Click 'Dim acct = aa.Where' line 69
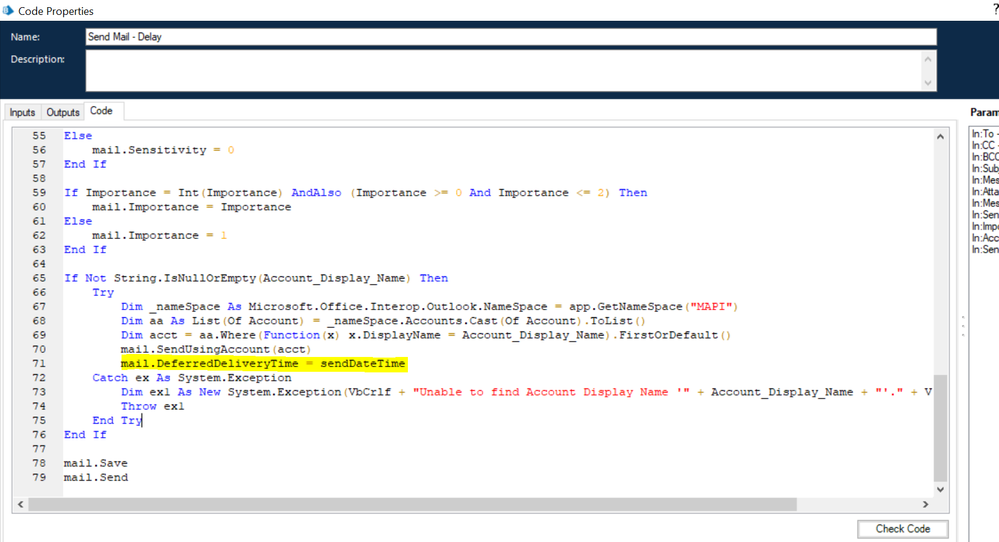999x542 pixels. [x=426, y=335]
